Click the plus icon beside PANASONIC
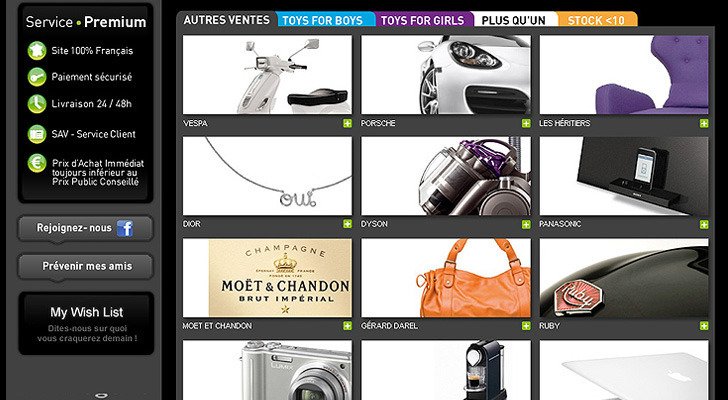Viewport: 728px width, 400px height. pos(704,224)
